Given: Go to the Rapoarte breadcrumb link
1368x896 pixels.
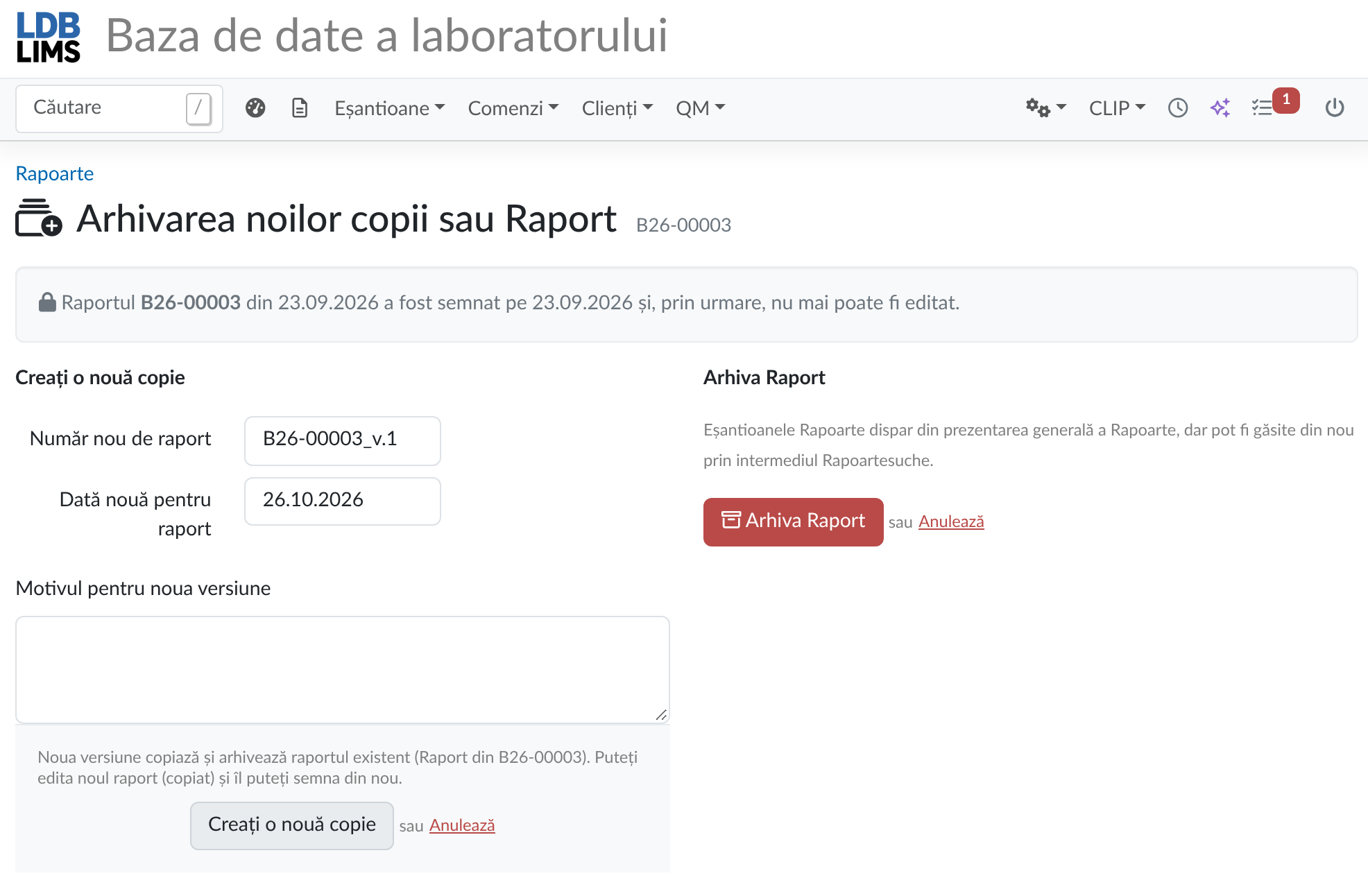Looking at the screenshot, I should 54,173.
